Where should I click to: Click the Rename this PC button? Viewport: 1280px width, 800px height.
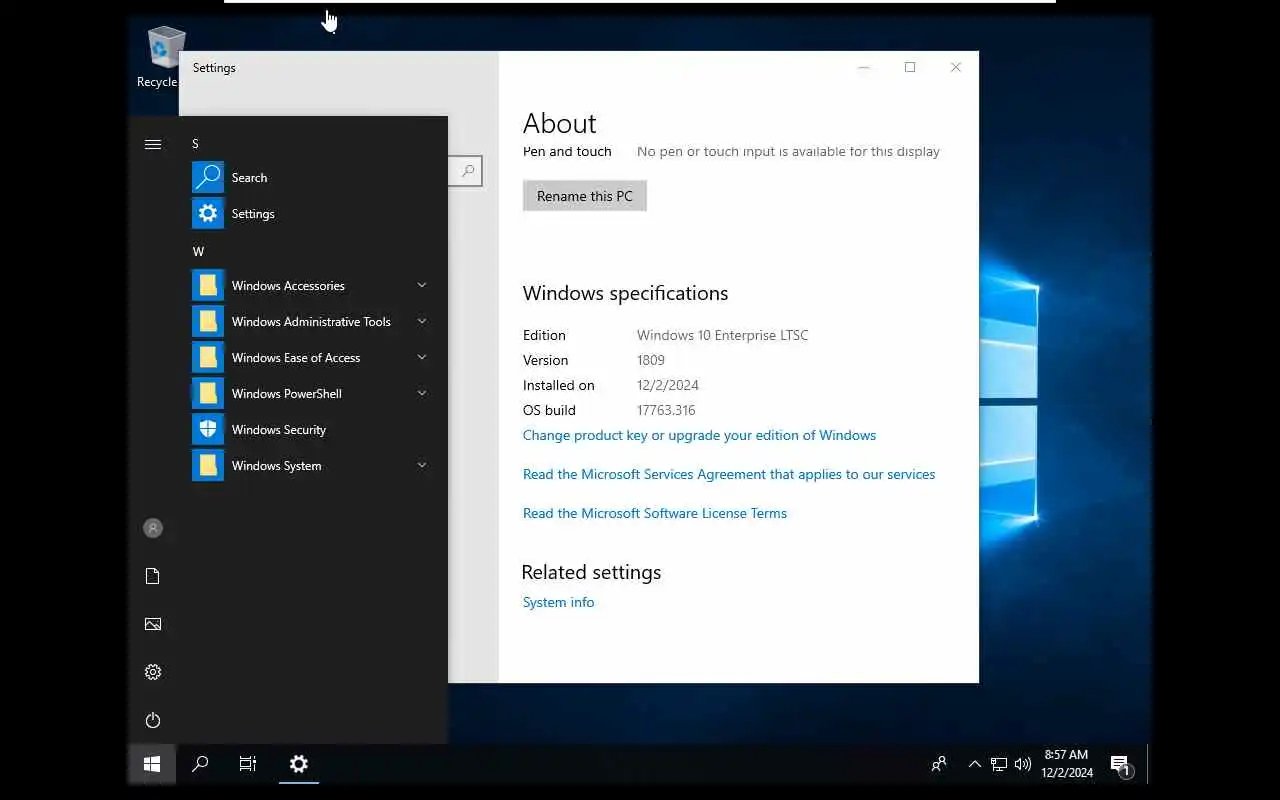click(585, 196)
